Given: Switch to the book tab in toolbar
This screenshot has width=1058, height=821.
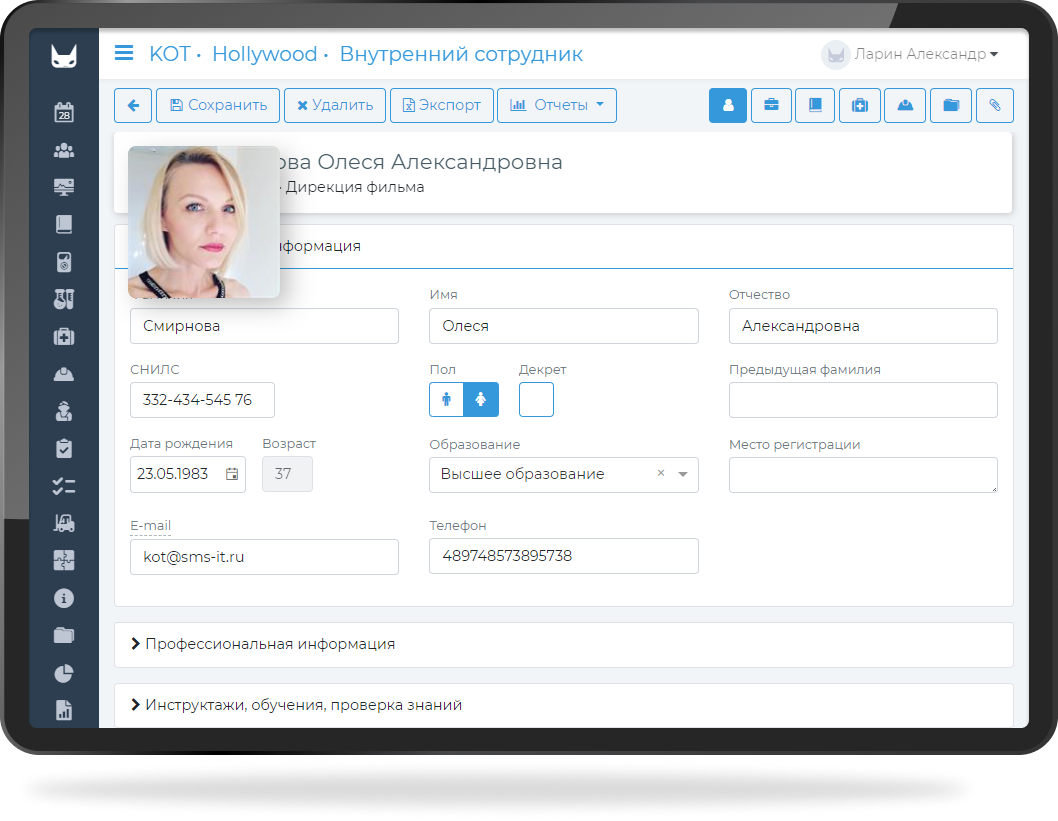Looking at the screenshot, I should click(815, 105).
